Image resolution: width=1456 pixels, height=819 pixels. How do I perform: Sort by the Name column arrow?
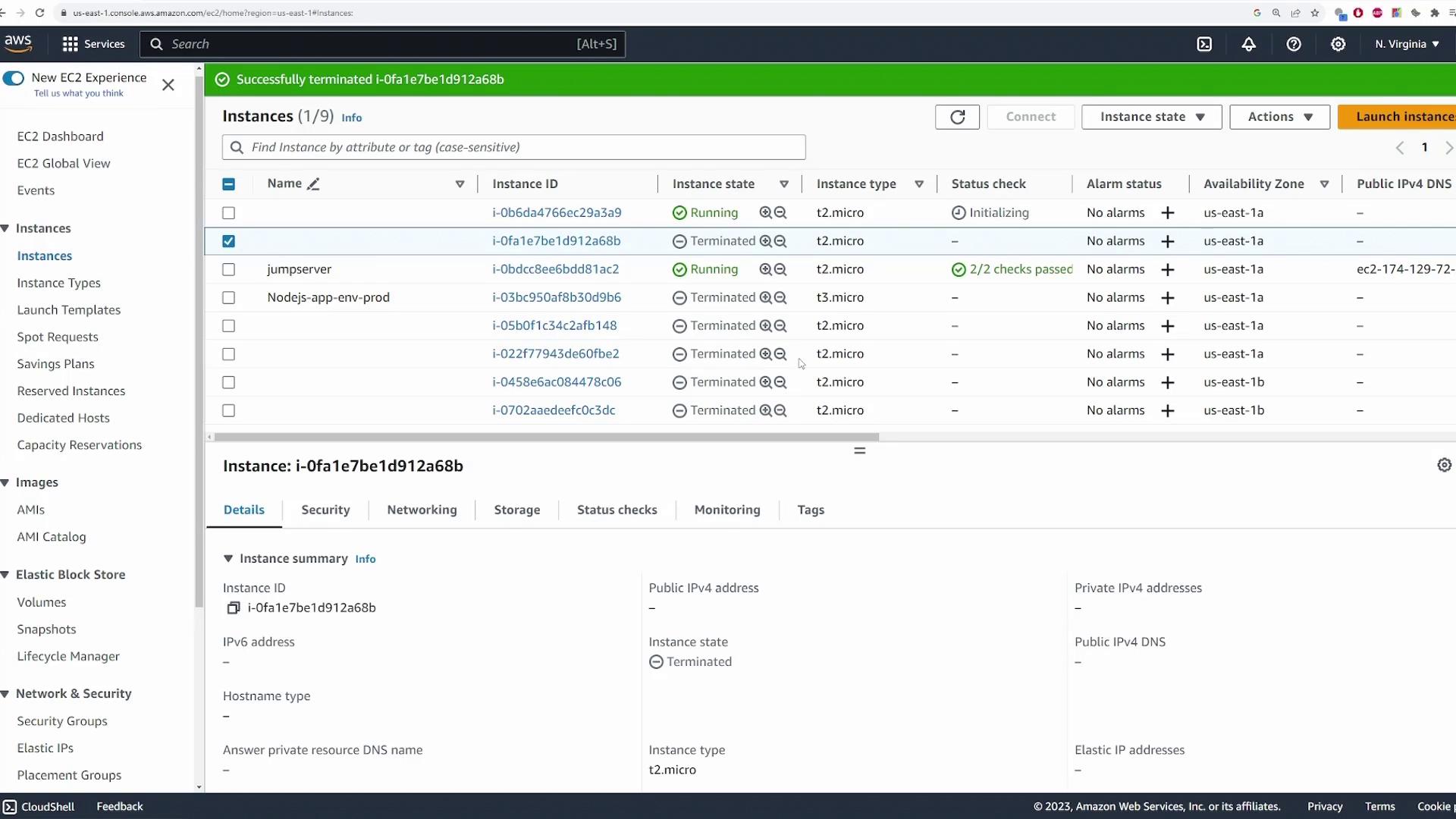click(x=460, y=184)
